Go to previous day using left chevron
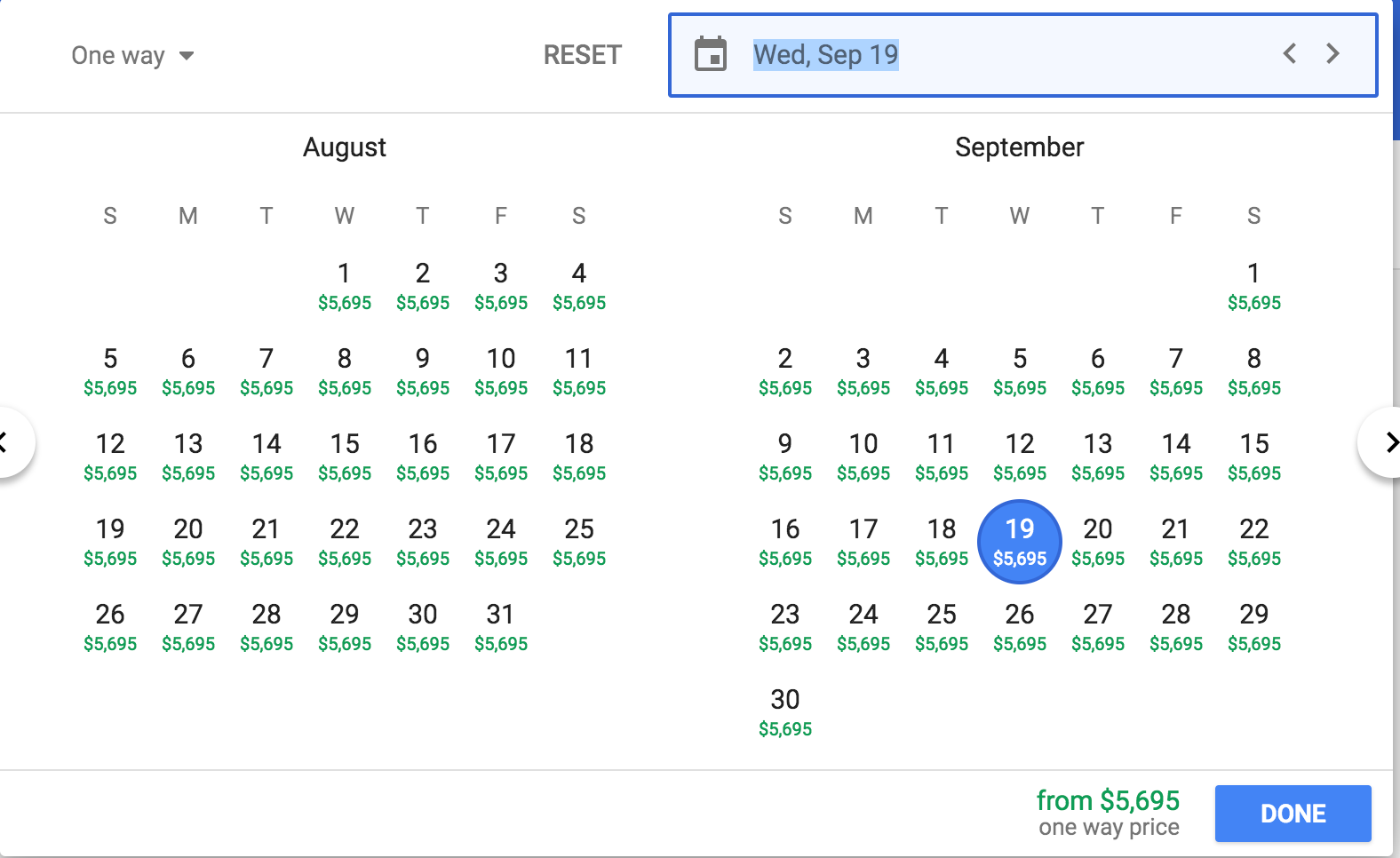The width and height of the screenshot is (1400, 858). coord(1290,54)
